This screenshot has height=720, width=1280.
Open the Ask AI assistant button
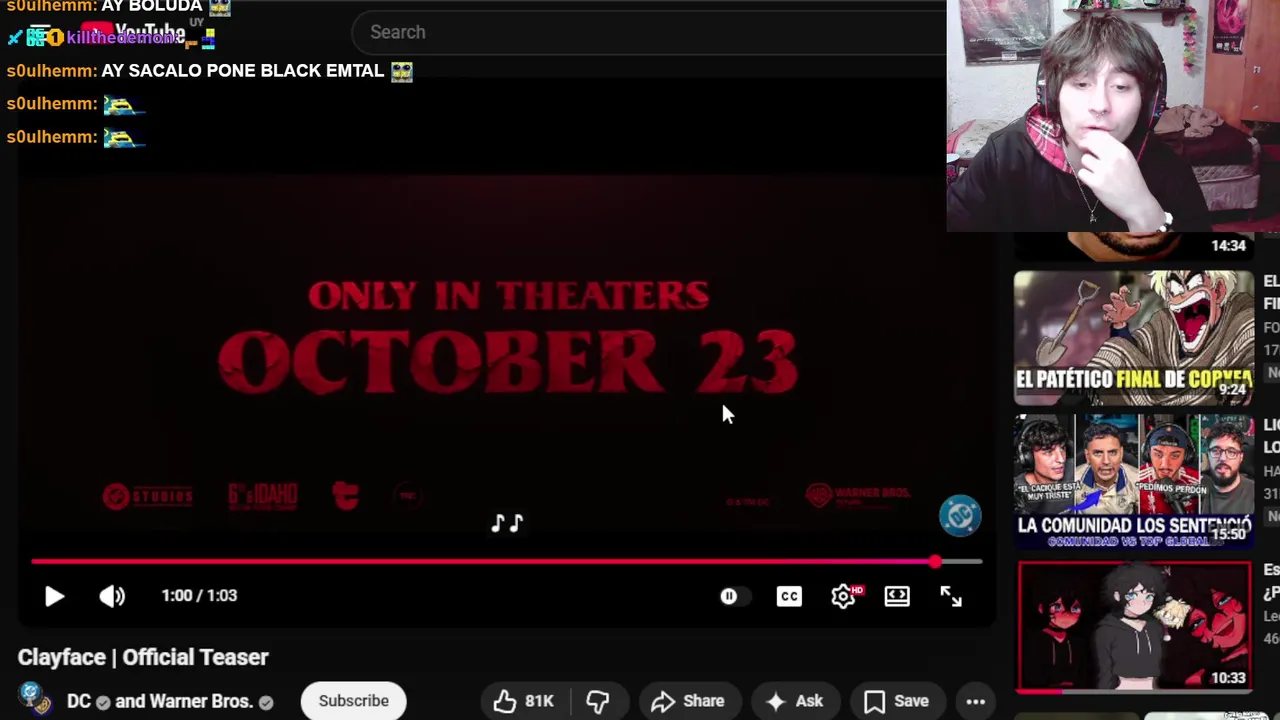795,701
